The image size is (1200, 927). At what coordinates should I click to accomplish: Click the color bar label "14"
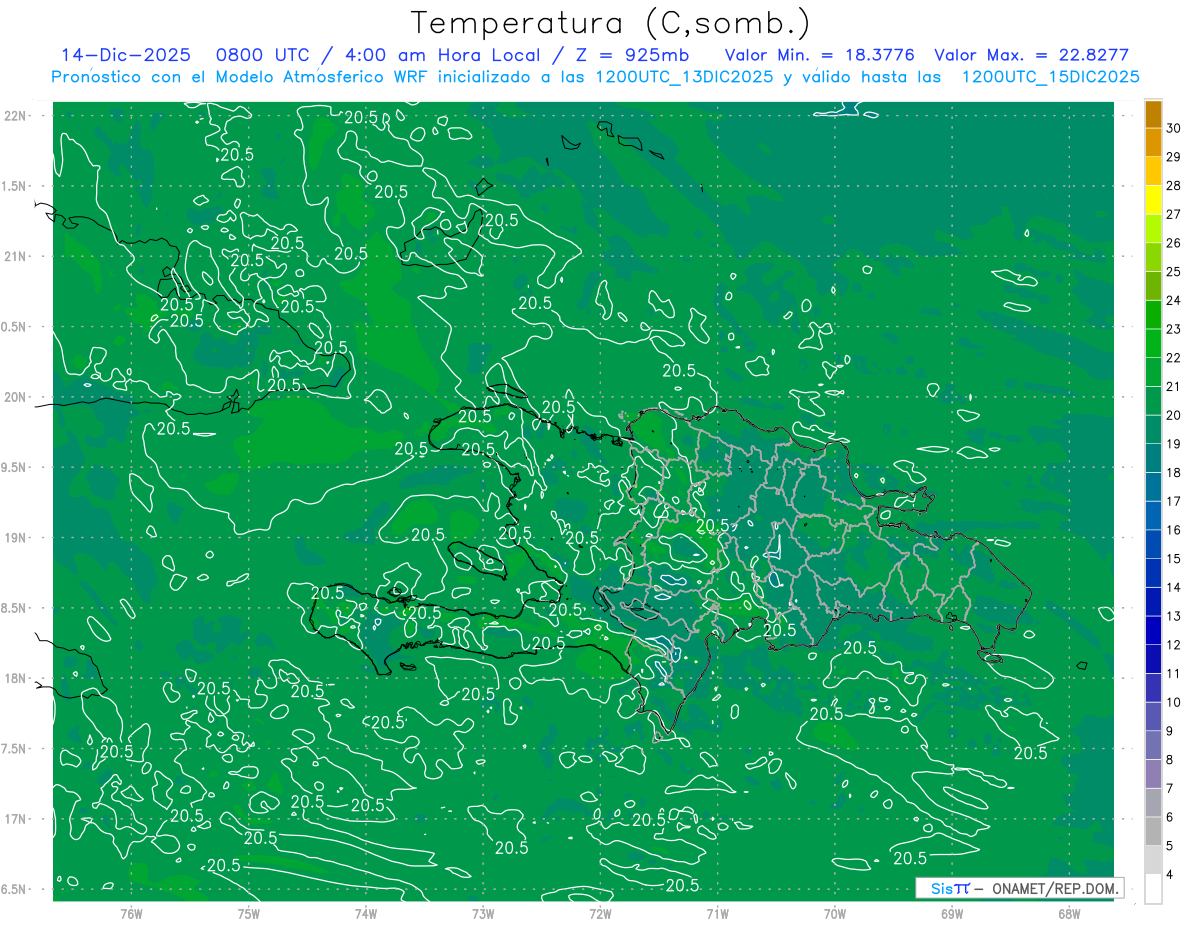point(1174,587)
